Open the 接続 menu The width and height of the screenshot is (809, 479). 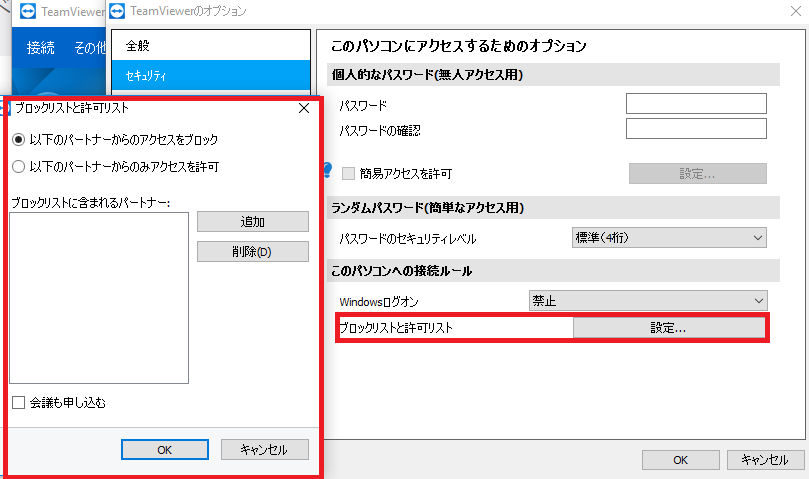pyautogui.click(x=42, y=48)
